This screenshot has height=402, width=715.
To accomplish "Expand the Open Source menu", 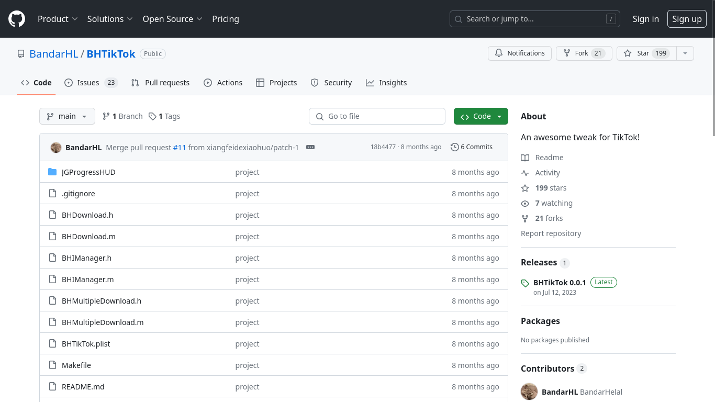I will (172, 19).
